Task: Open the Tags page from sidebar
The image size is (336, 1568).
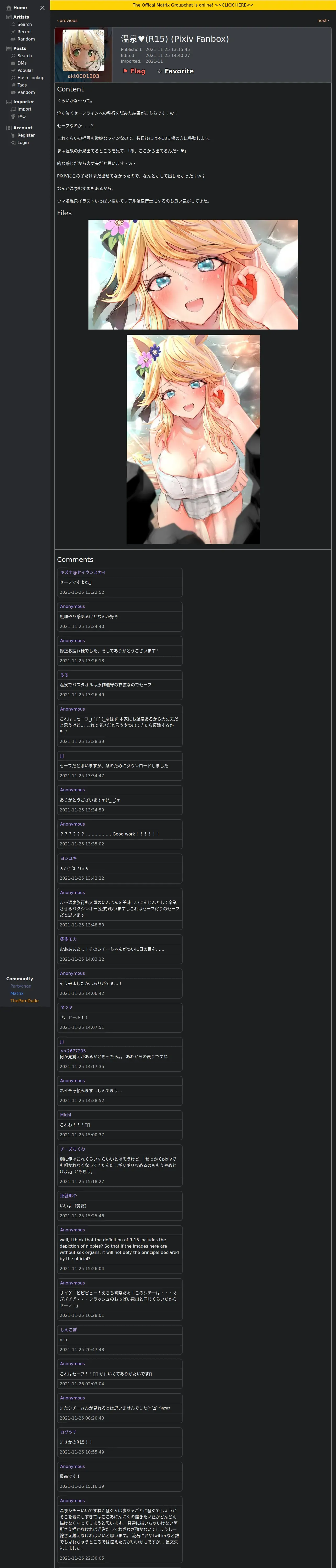Action: tap(22, 85)
